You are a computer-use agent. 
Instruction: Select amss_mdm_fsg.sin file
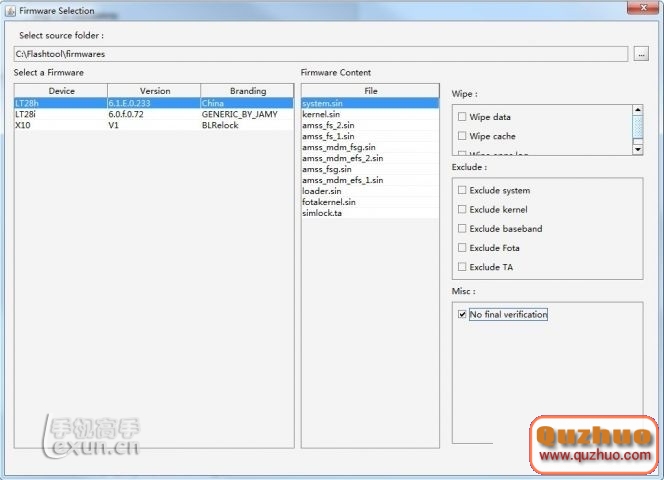click(x=371, y=147)
